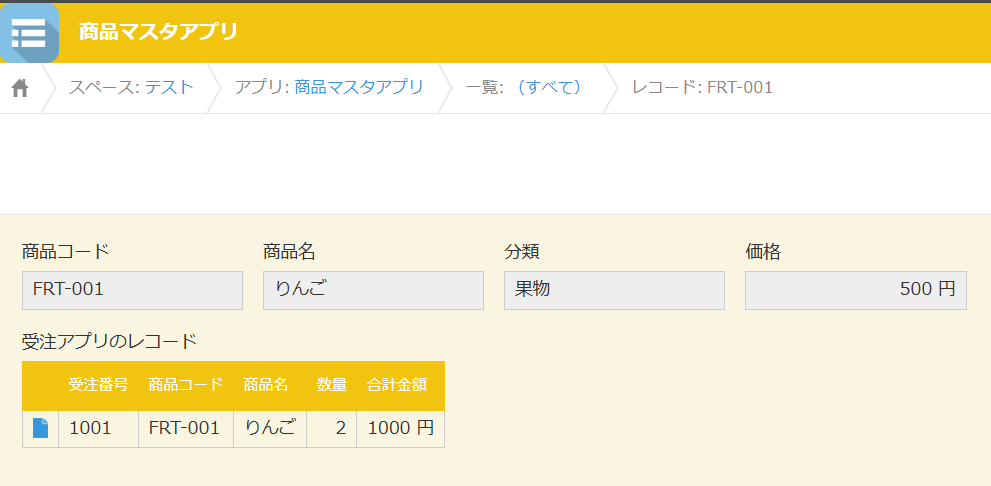
Task: Click the 商品コード field showing FRT-001
Action: point(132,291)
